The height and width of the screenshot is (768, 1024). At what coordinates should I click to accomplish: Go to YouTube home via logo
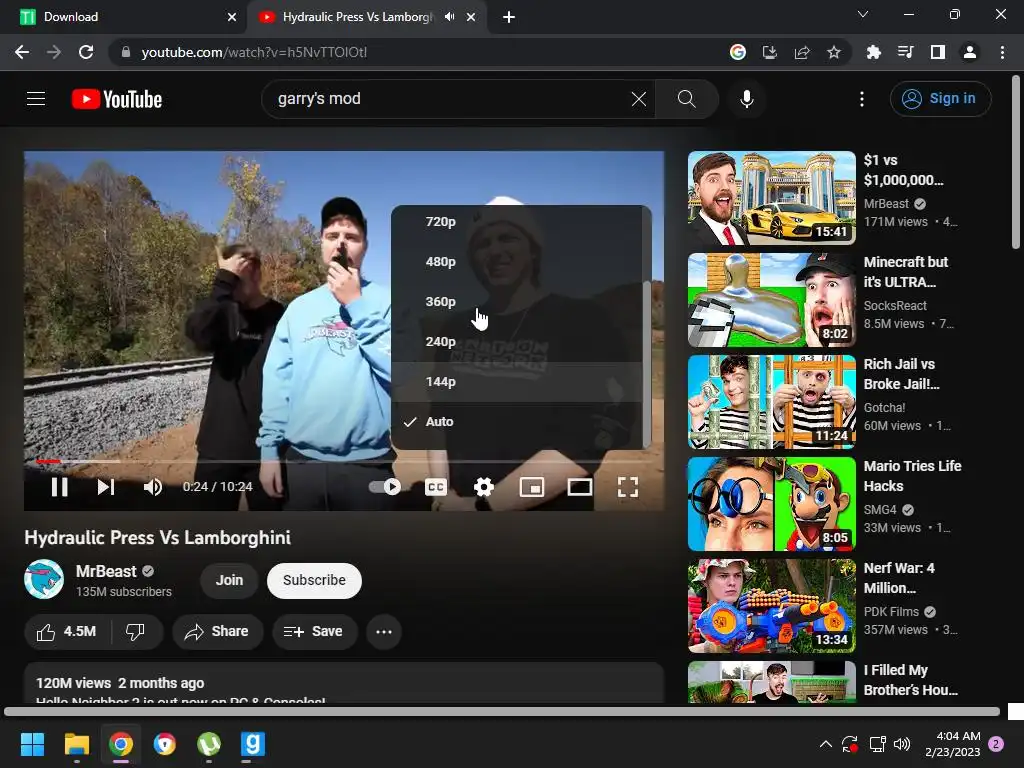point(117,99)
